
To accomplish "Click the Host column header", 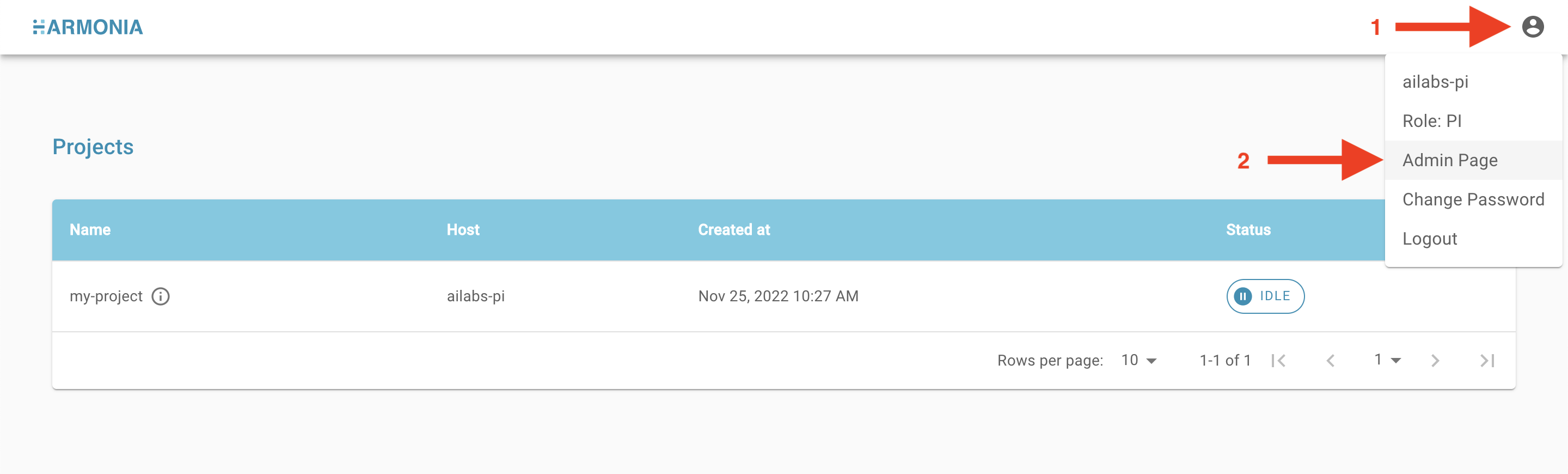I will (463, 230).
